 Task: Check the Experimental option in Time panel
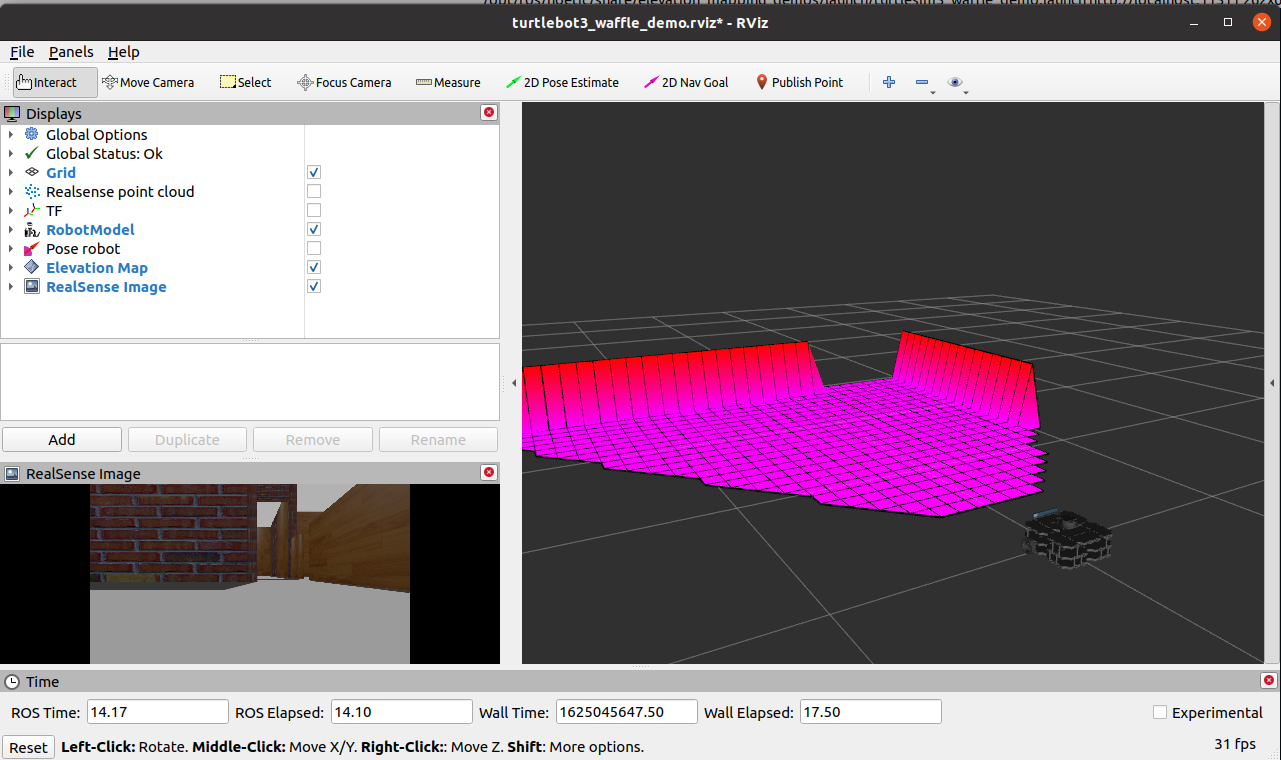[x=1159, y=712]
